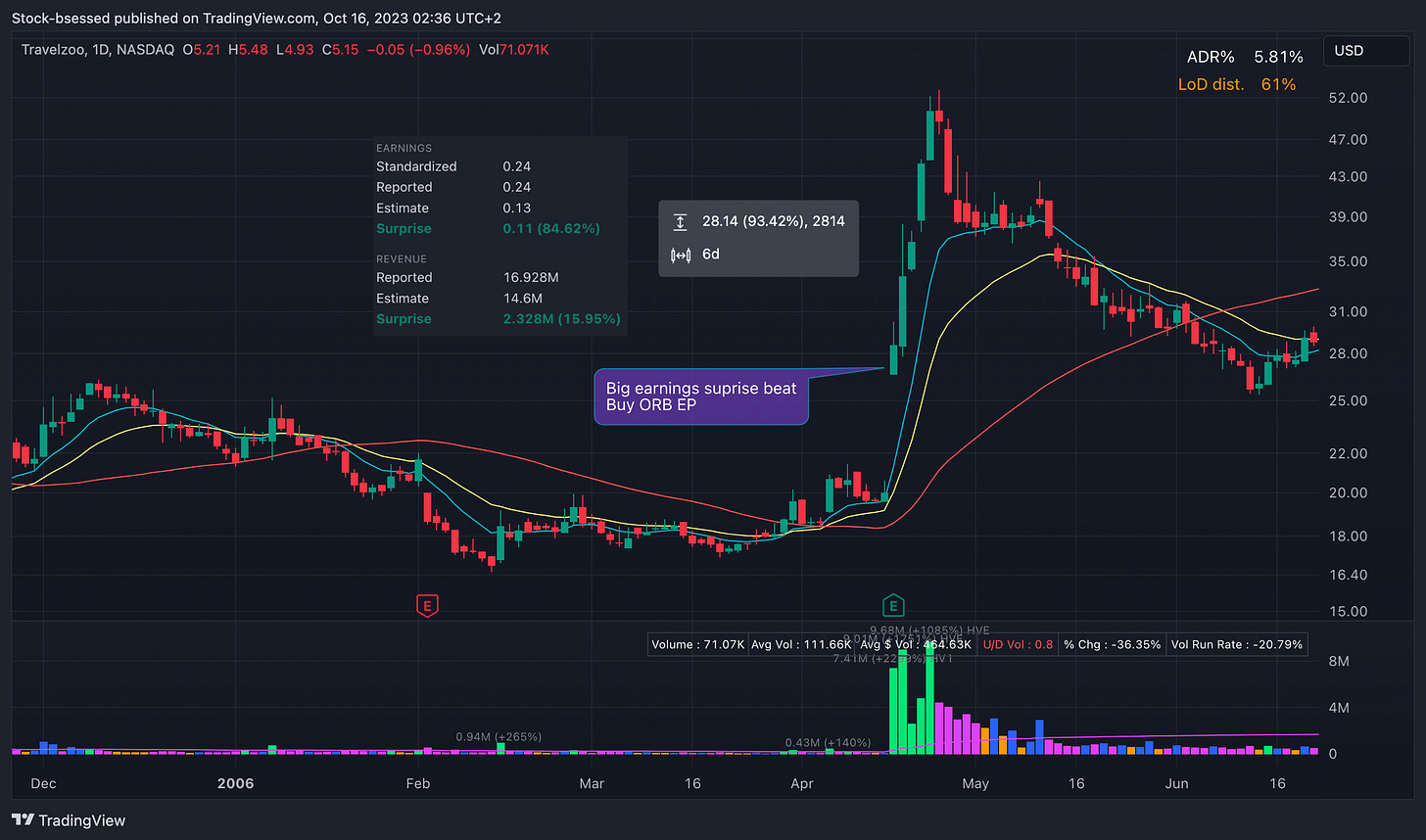Click the % Chg : -36.35% stat
The image size is (1426, 840).
click(x=1113, y=644)
